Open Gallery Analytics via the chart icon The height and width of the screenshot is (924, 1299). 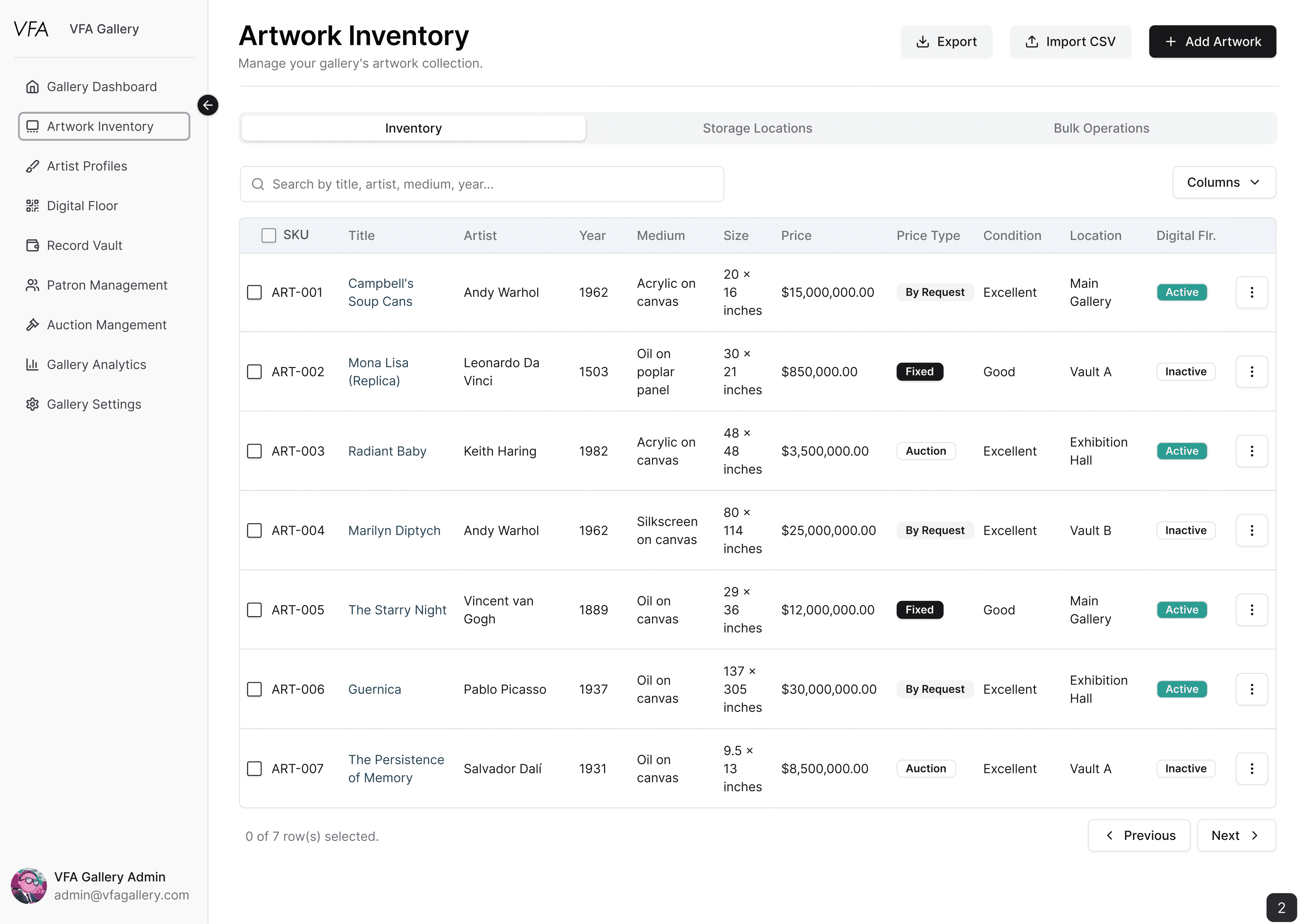(32, 364)
